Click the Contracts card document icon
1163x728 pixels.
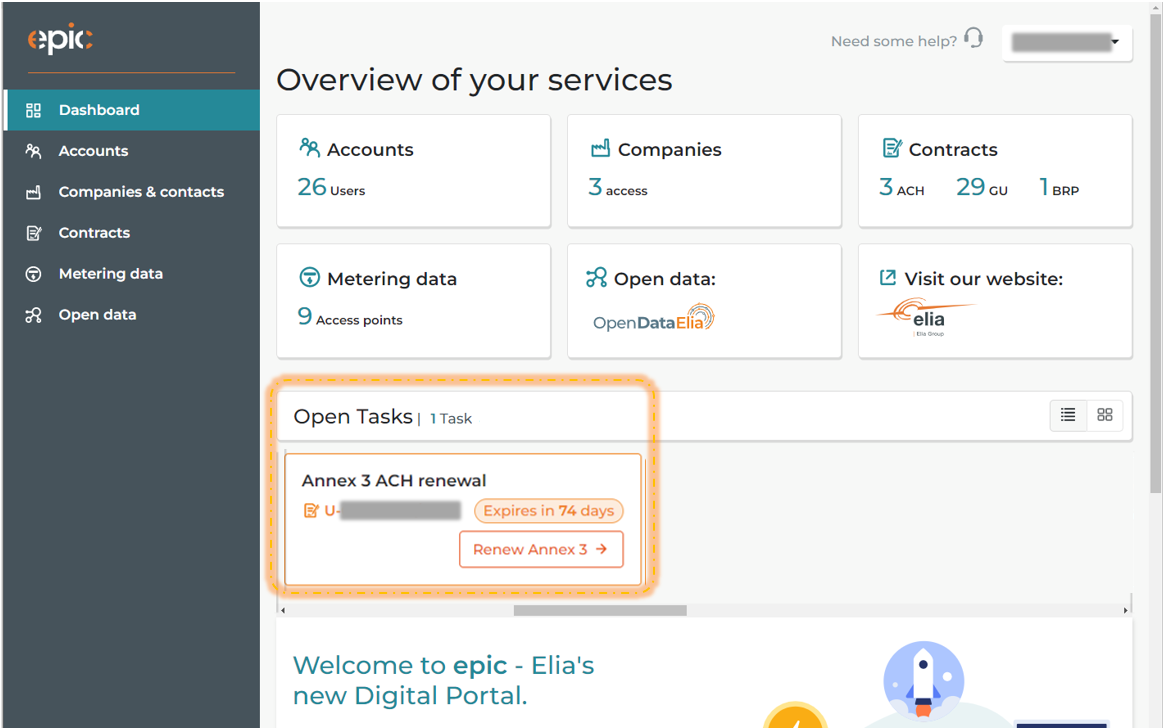892,148
